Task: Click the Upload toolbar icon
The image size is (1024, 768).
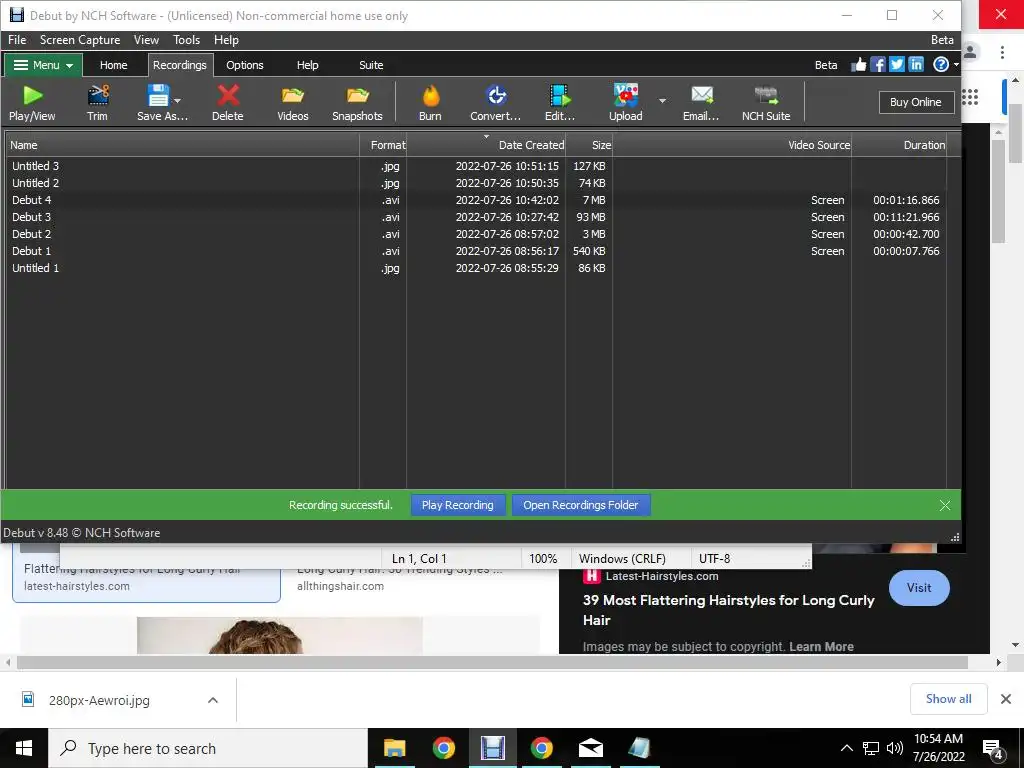Action: click(626, 95)
